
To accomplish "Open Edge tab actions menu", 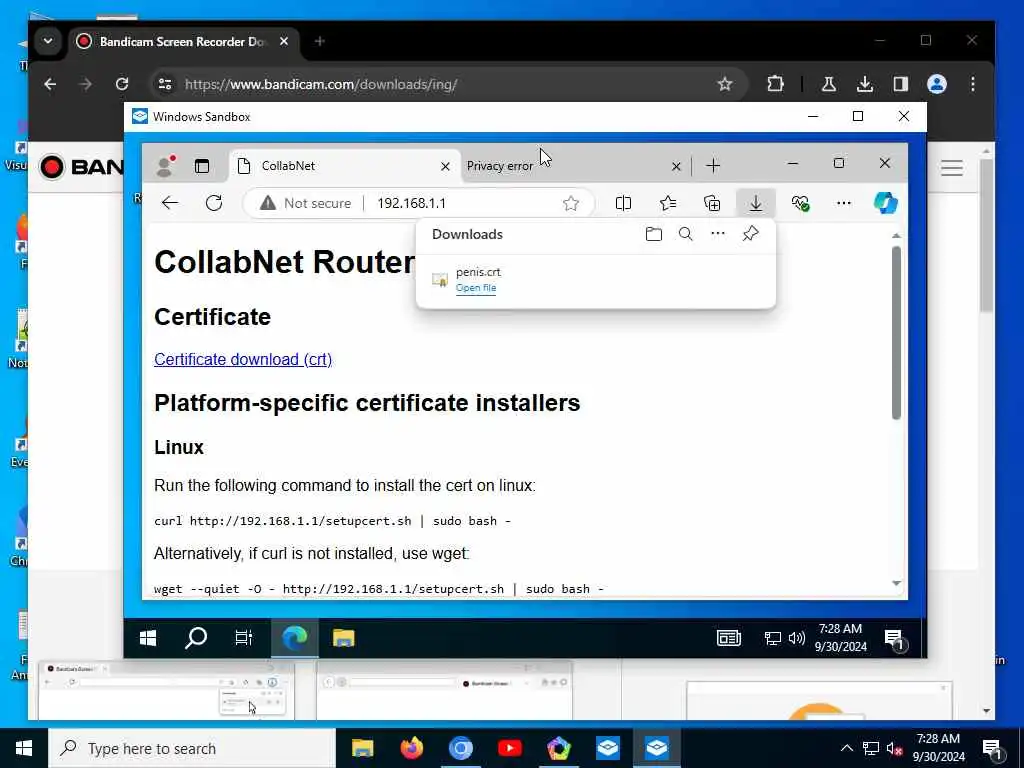I will pos(202,167).
